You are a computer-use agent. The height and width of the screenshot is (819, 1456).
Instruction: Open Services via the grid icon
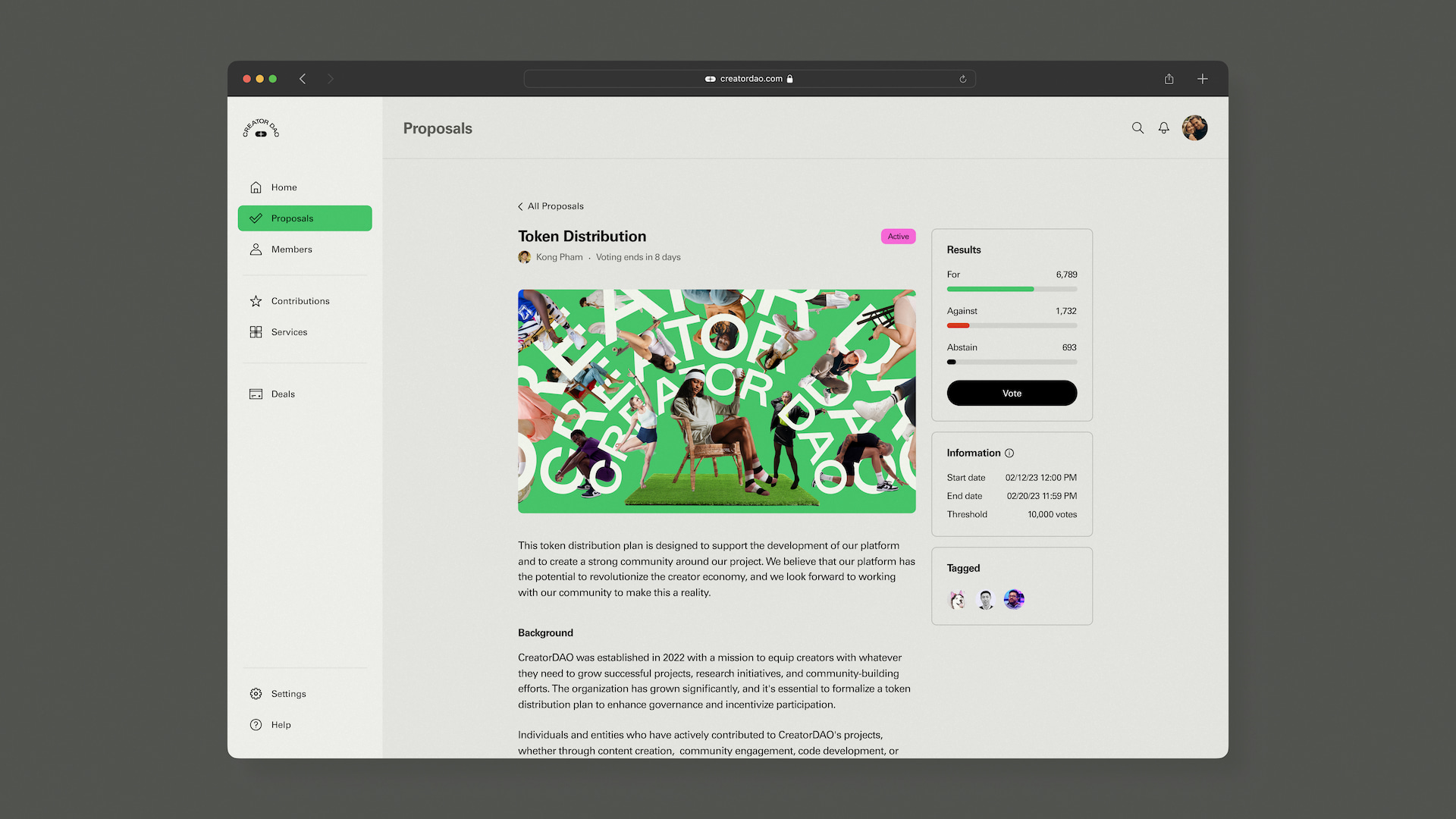256,331
